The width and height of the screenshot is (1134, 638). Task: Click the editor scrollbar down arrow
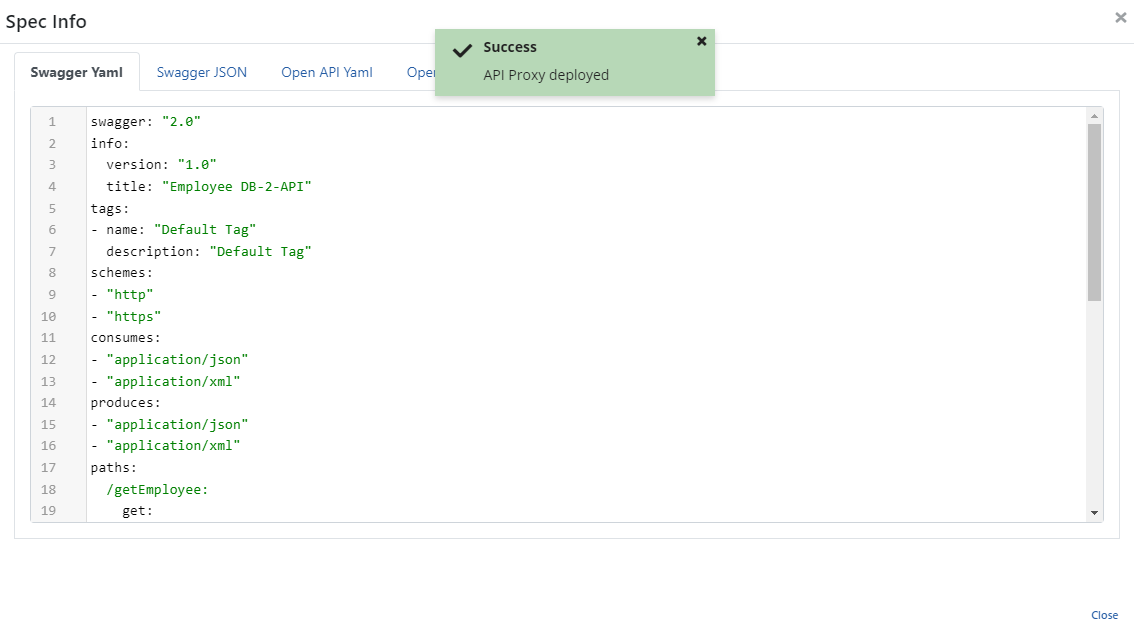[x=1095, y=512]
